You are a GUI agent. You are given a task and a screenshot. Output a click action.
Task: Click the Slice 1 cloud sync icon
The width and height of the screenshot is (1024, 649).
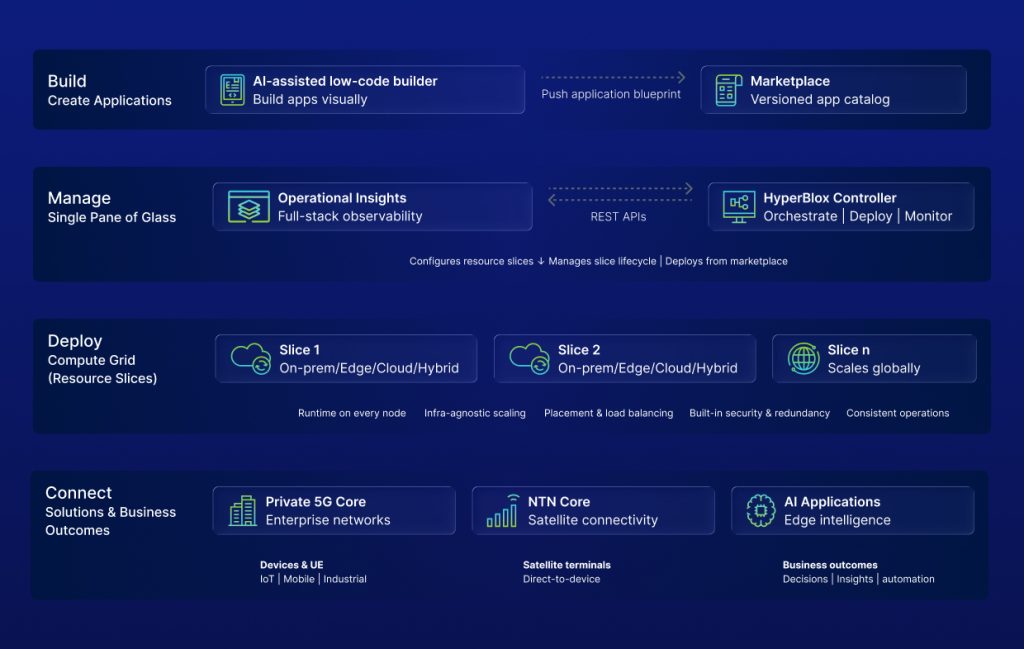point(251,358)
